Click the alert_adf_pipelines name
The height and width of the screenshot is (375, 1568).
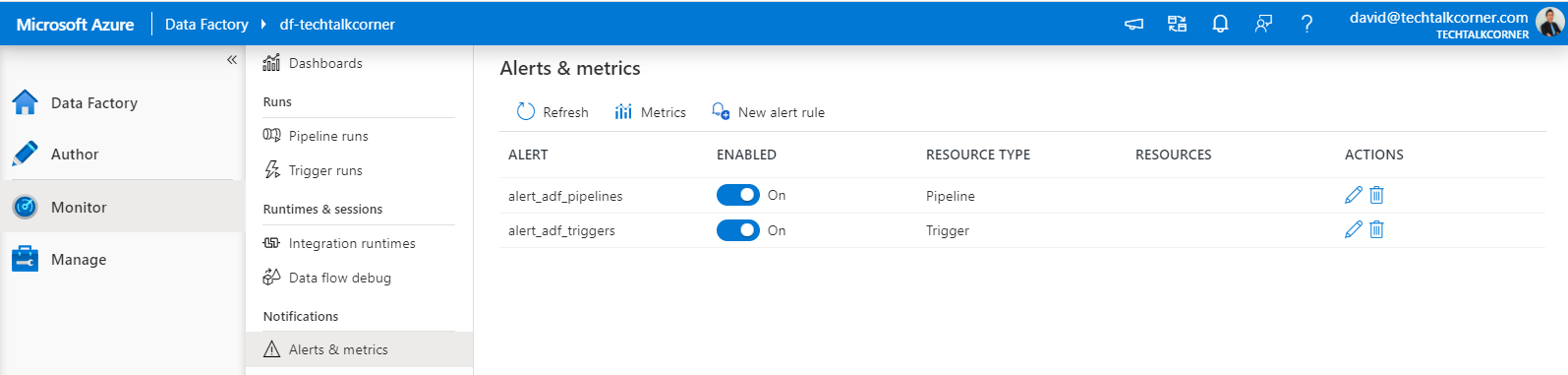565,196
